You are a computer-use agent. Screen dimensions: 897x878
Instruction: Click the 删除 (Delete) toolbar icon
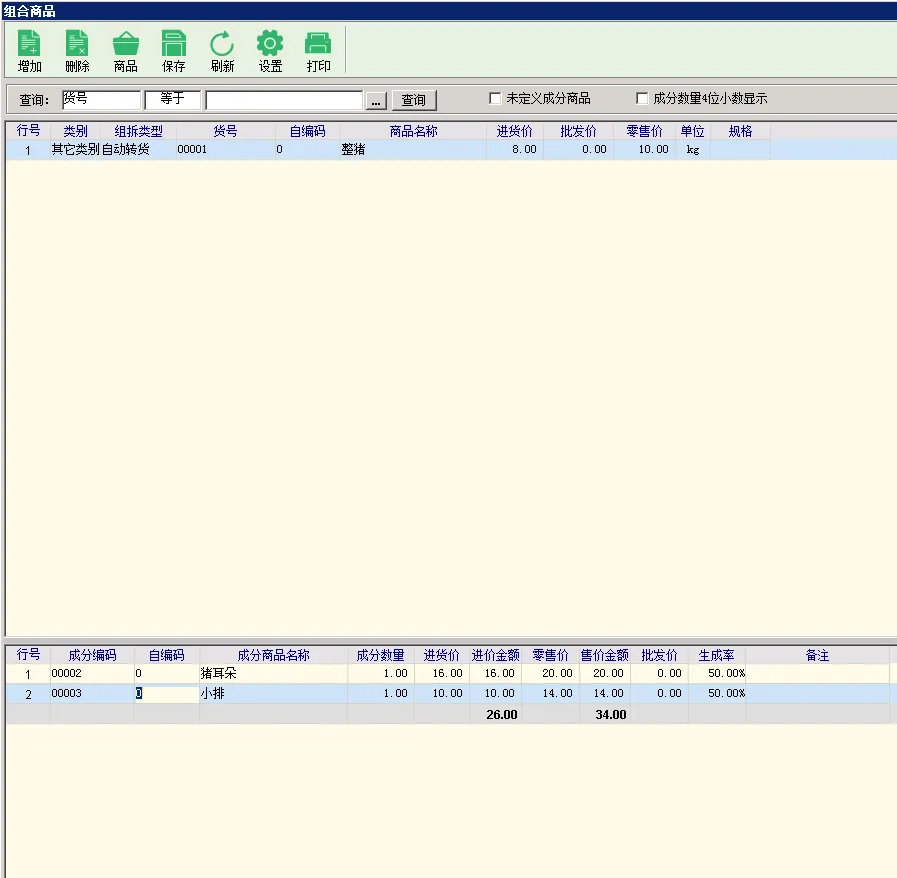point(77,51)
